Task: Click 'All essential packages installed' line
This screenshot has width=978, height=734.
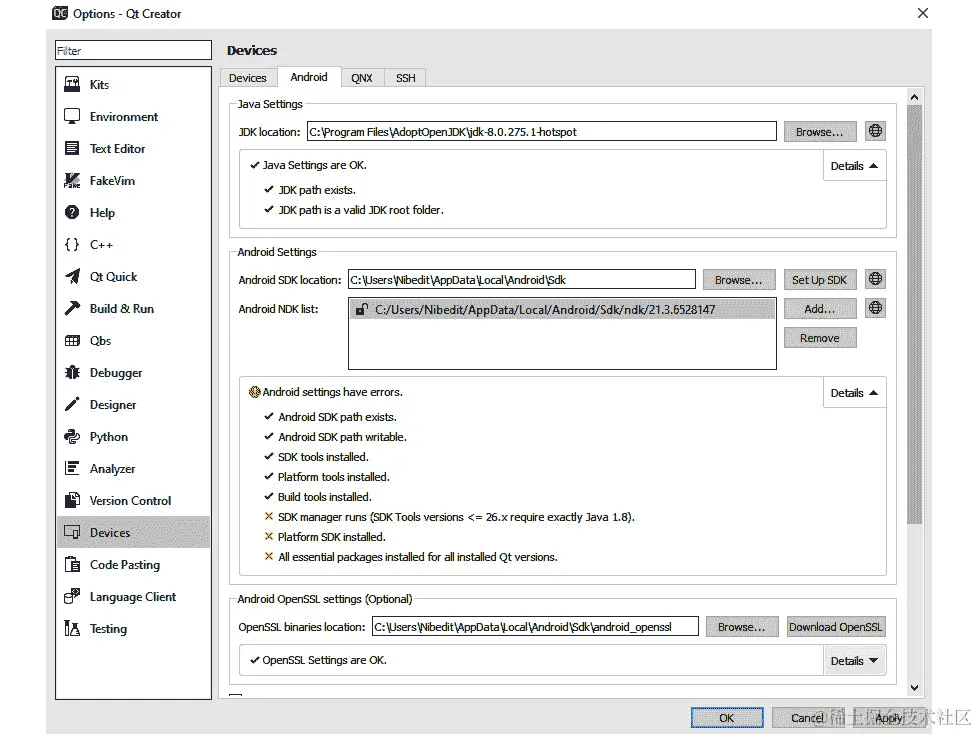Action: tap(418, 557)
